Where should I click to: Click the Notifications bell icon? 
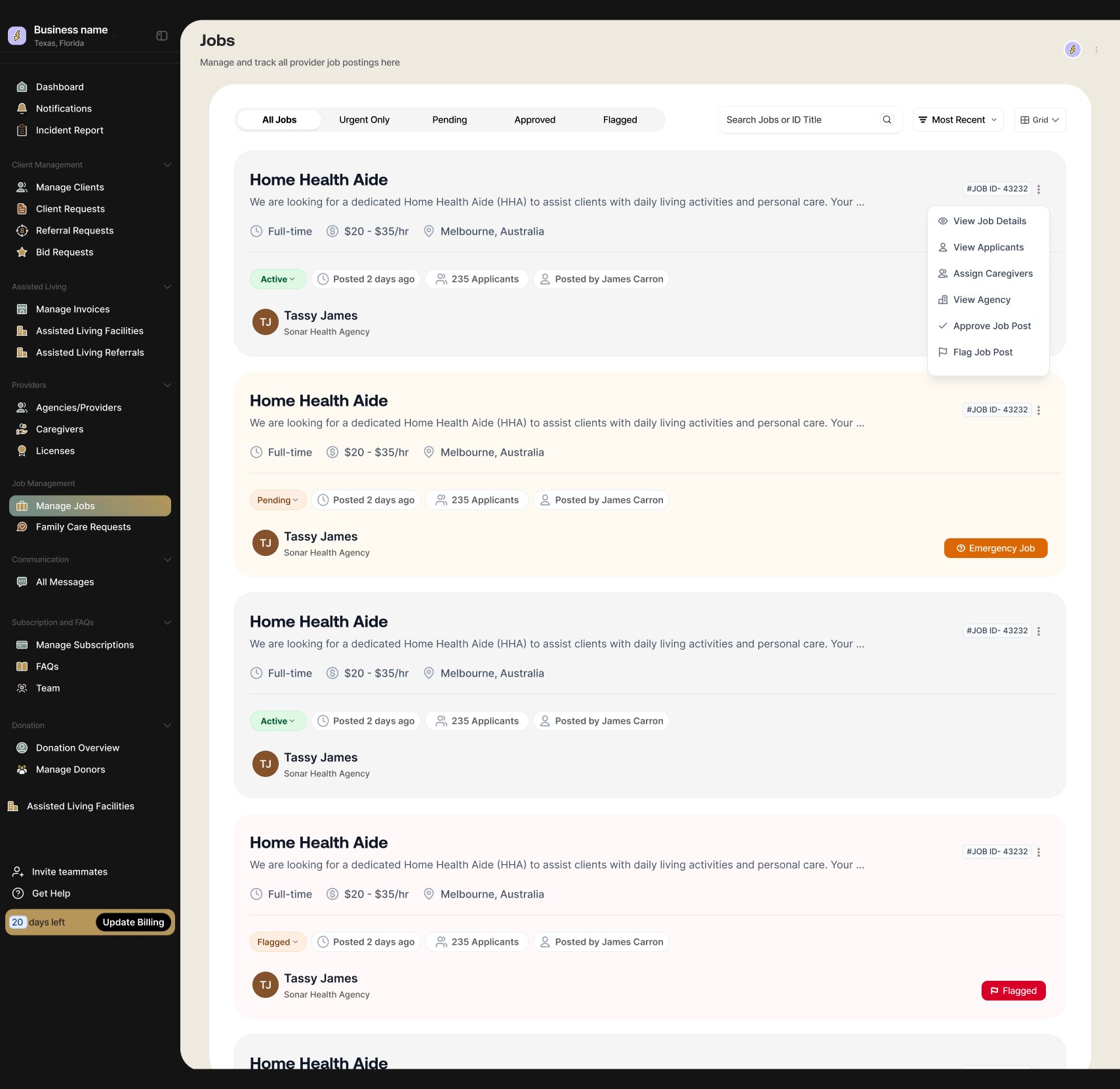coord(22,109)
